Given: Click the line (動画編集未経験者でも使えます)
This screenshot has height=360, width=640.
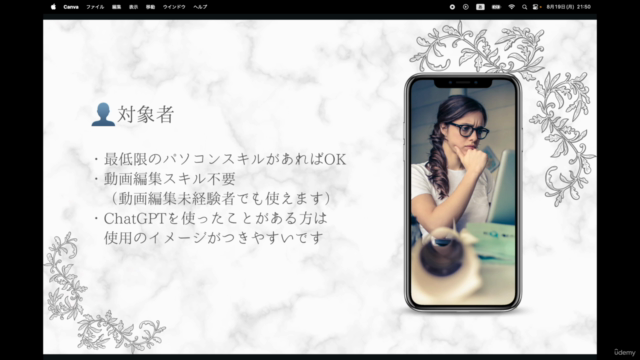Looking at the screenshot, I should click(x=220, y=198).
